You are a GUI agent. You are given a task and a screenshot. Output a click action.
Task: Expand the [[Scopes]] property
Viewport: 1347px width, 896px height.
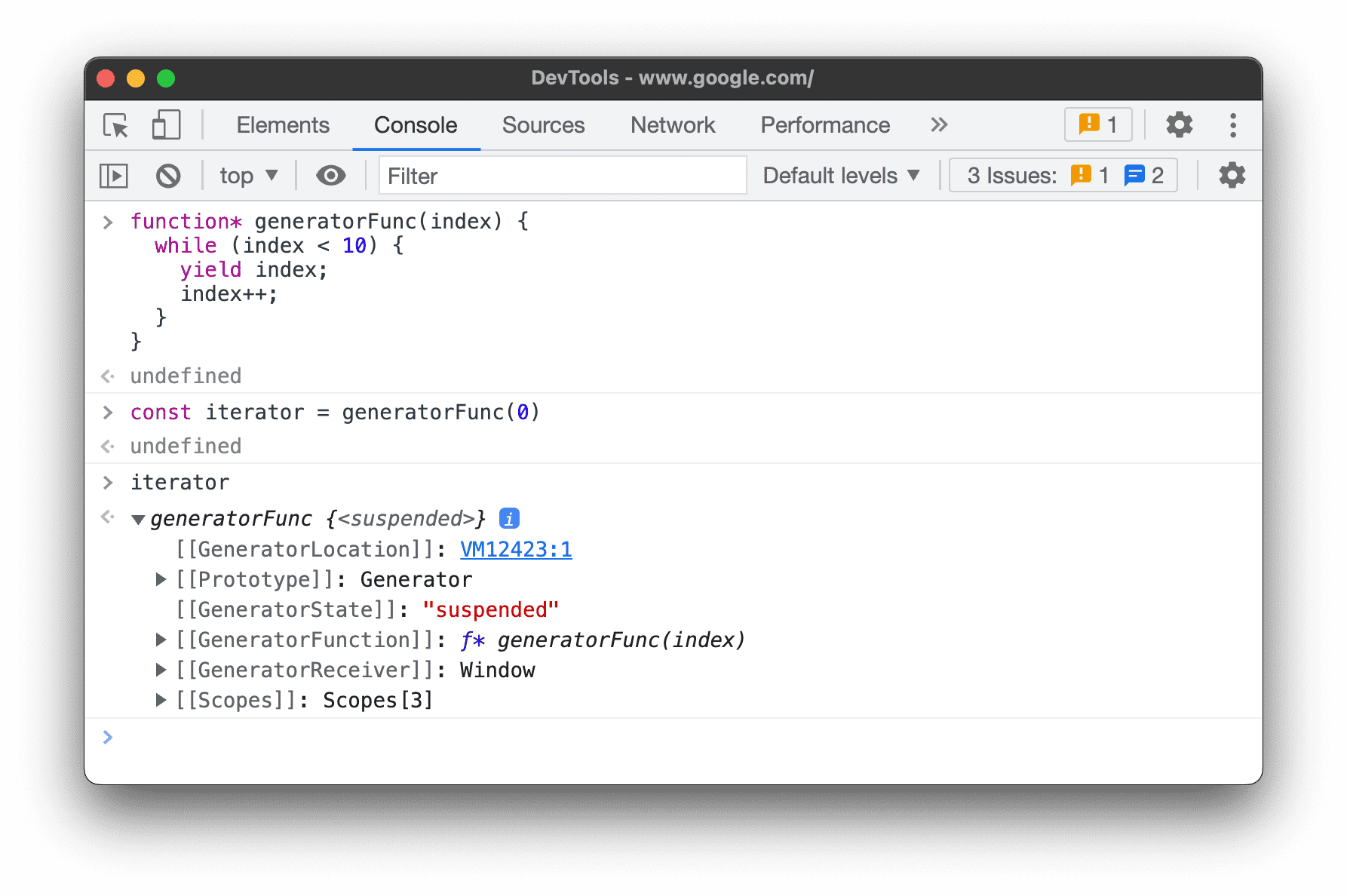click(161, 699)
